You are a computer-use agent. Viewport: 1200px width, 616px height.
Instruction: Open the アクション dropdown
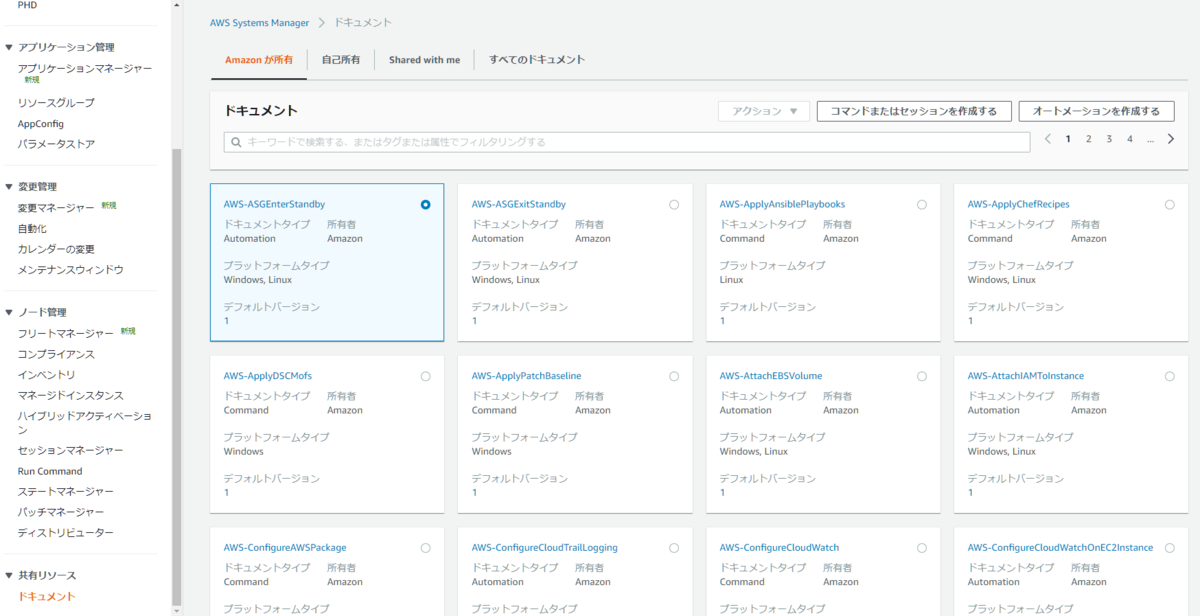click(764, 111)
